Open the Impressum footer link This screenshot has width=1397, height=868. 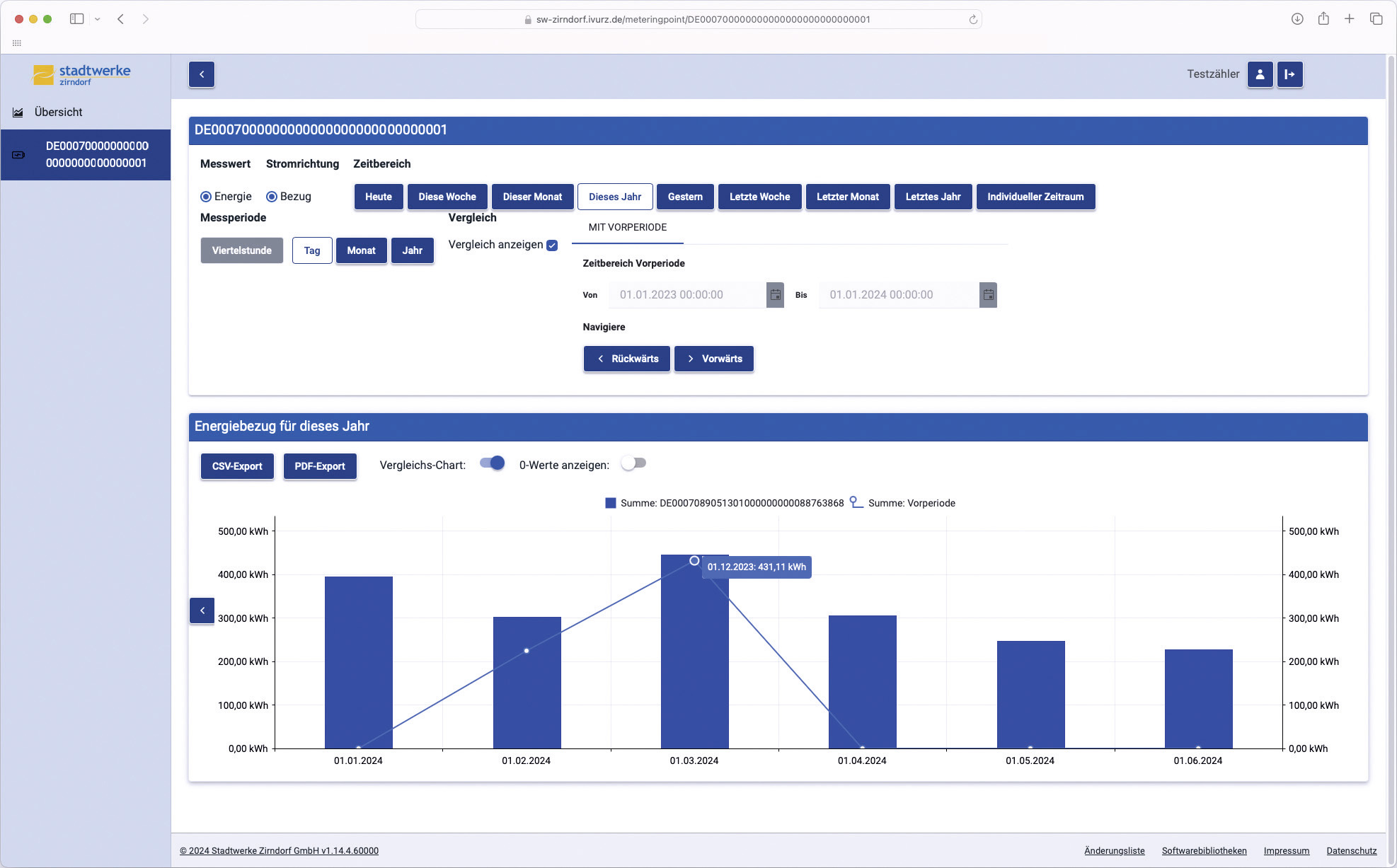1286,850
